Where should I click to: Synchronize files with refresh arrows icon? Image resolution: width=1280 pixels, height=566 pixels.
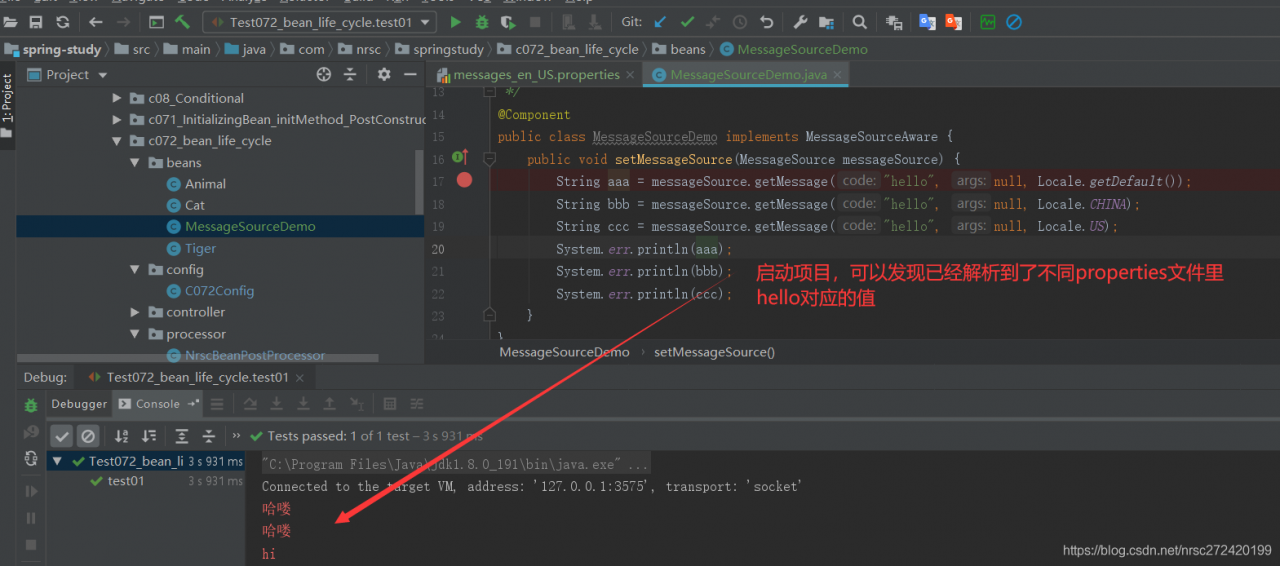63,21
